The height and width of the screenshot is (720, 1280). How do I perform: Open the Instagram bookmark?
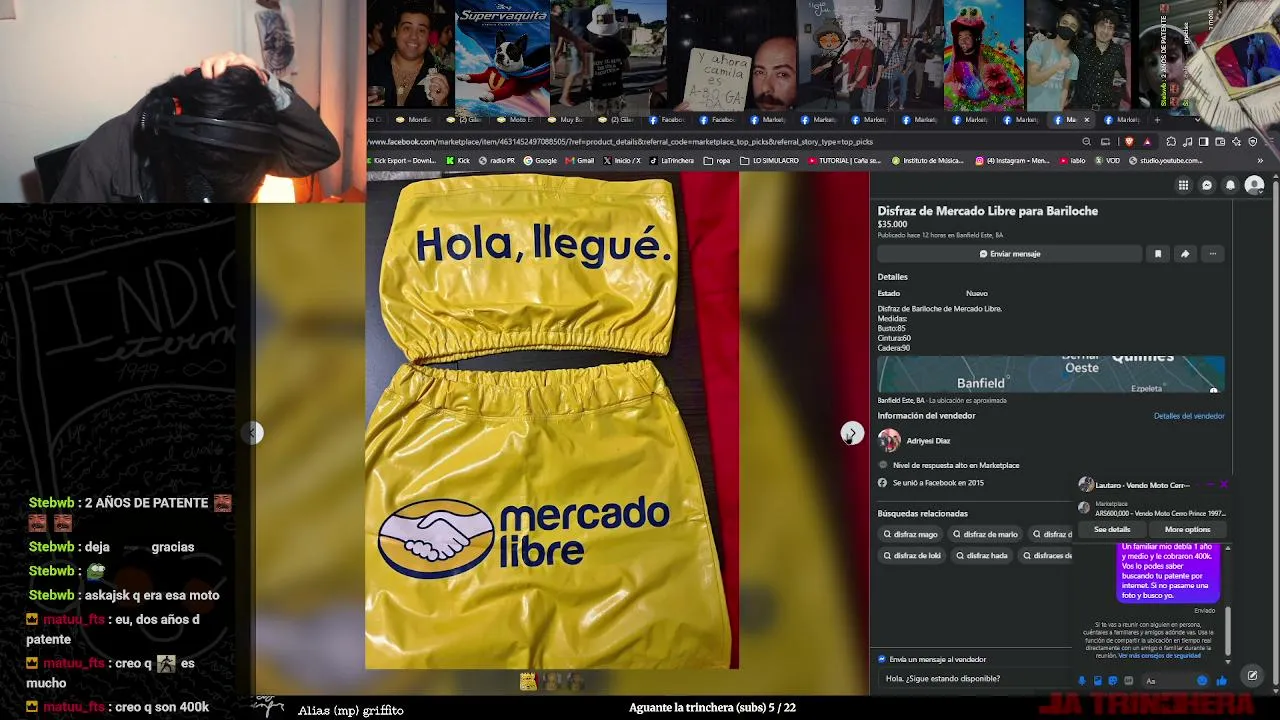coord(1012,160)
